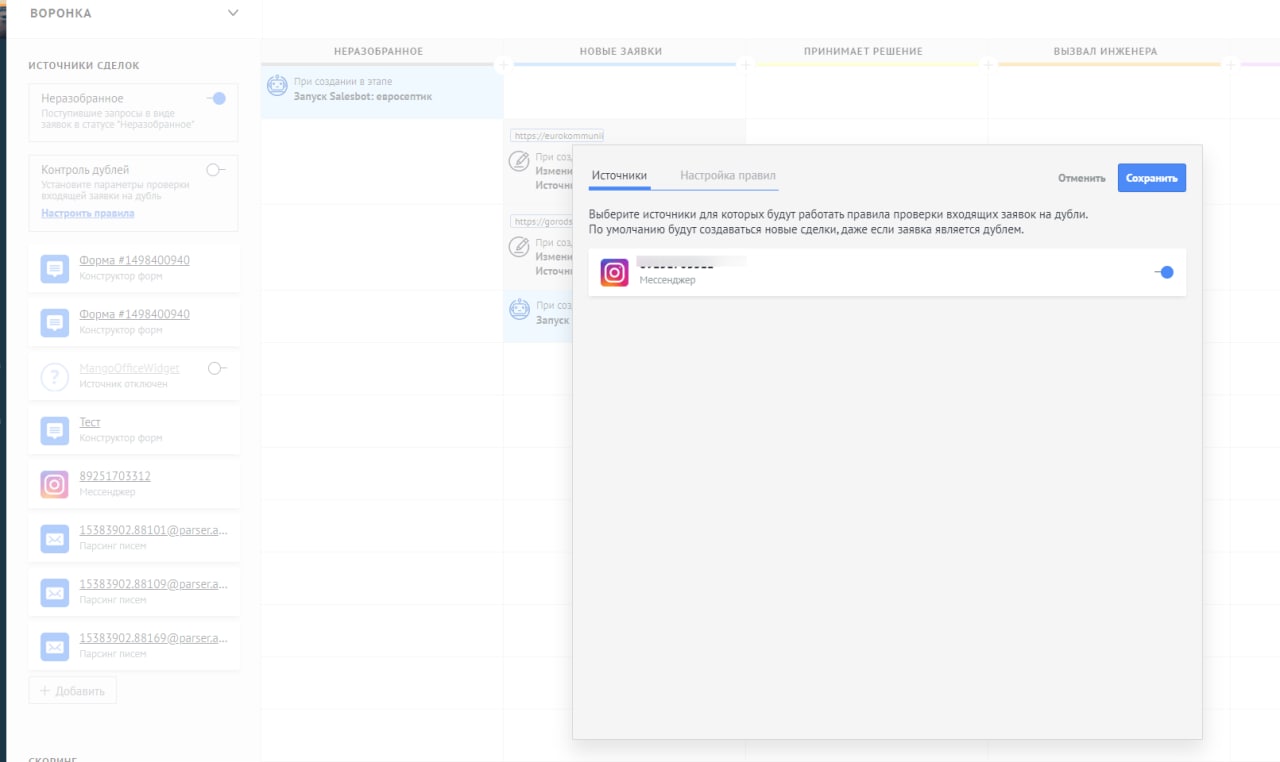This screenshot has height=762, width=1280.
Task: Click the mail icon for 15383902.88169 parser
Action: 55,646
